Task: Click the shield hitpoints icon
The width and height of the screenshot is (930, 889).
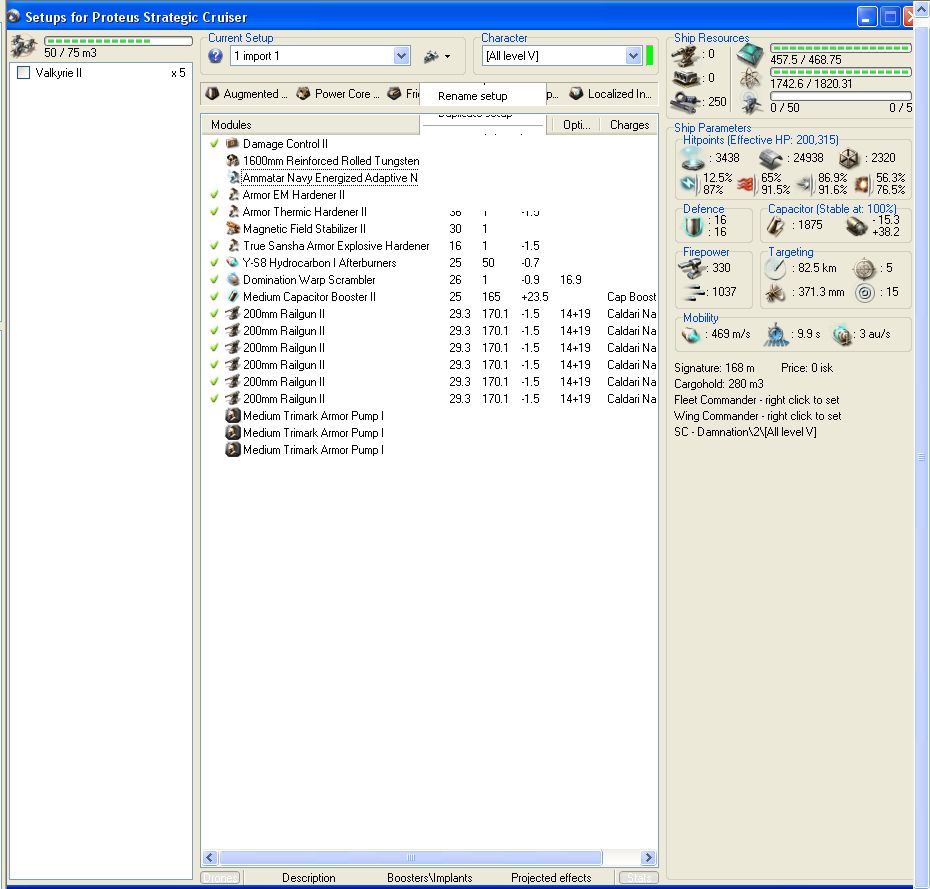Action: pos(693,158)
